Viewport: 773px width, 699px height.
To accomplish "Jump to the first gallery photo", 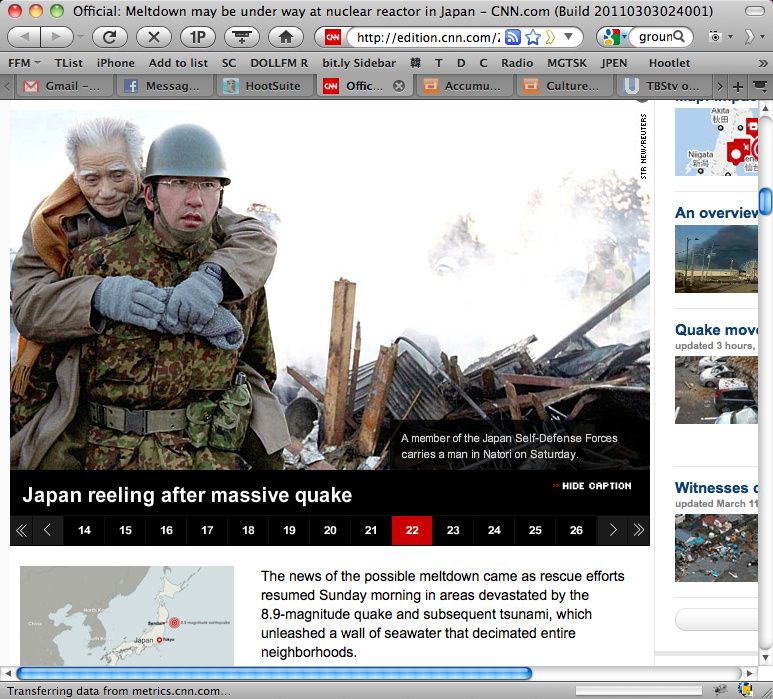I will [x=21, y=530].
